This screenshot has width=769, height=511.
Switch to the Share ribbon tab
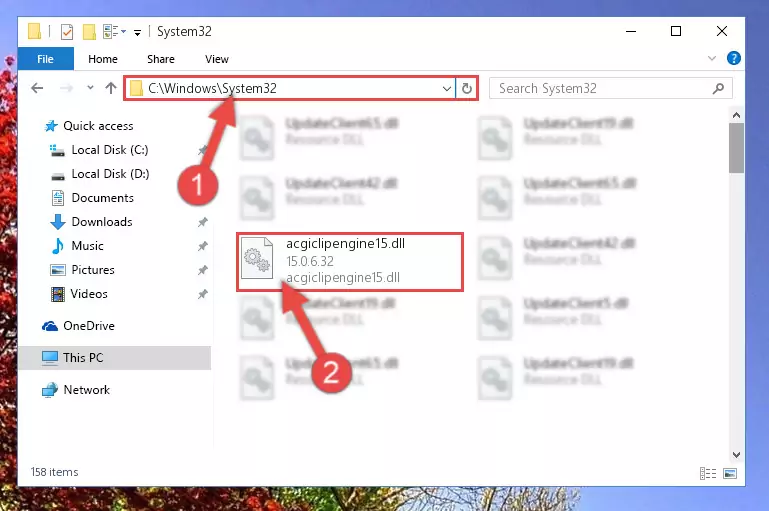[x=161, y=59]
